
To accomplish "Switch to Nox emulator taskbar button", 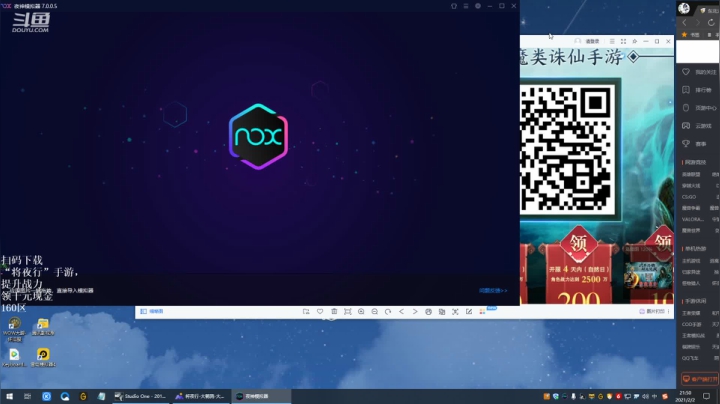I will (262, 396).
